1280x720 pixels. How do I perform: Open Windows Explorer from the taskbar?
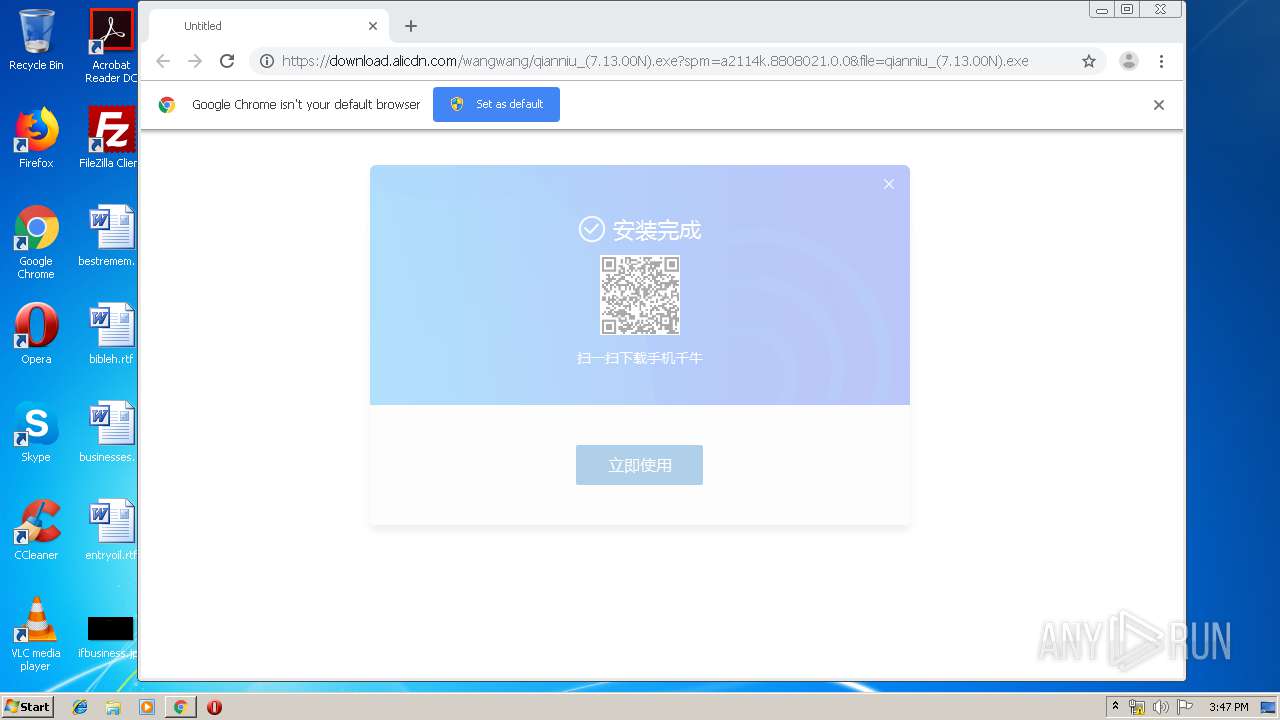[x=113, y=707]
